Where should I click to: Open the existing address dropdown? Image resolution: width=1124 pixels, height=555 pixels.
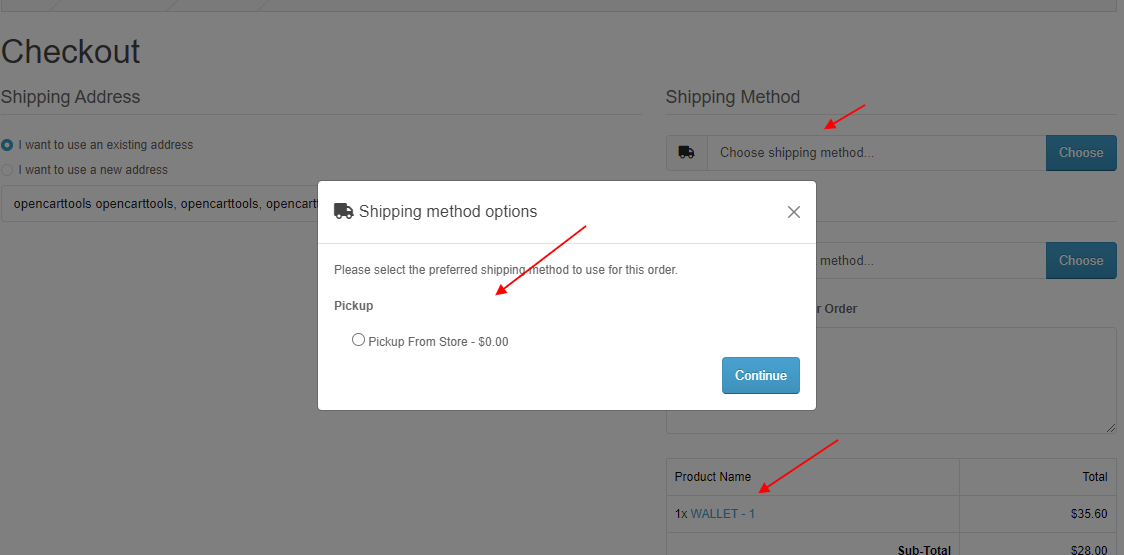(159, 204)
